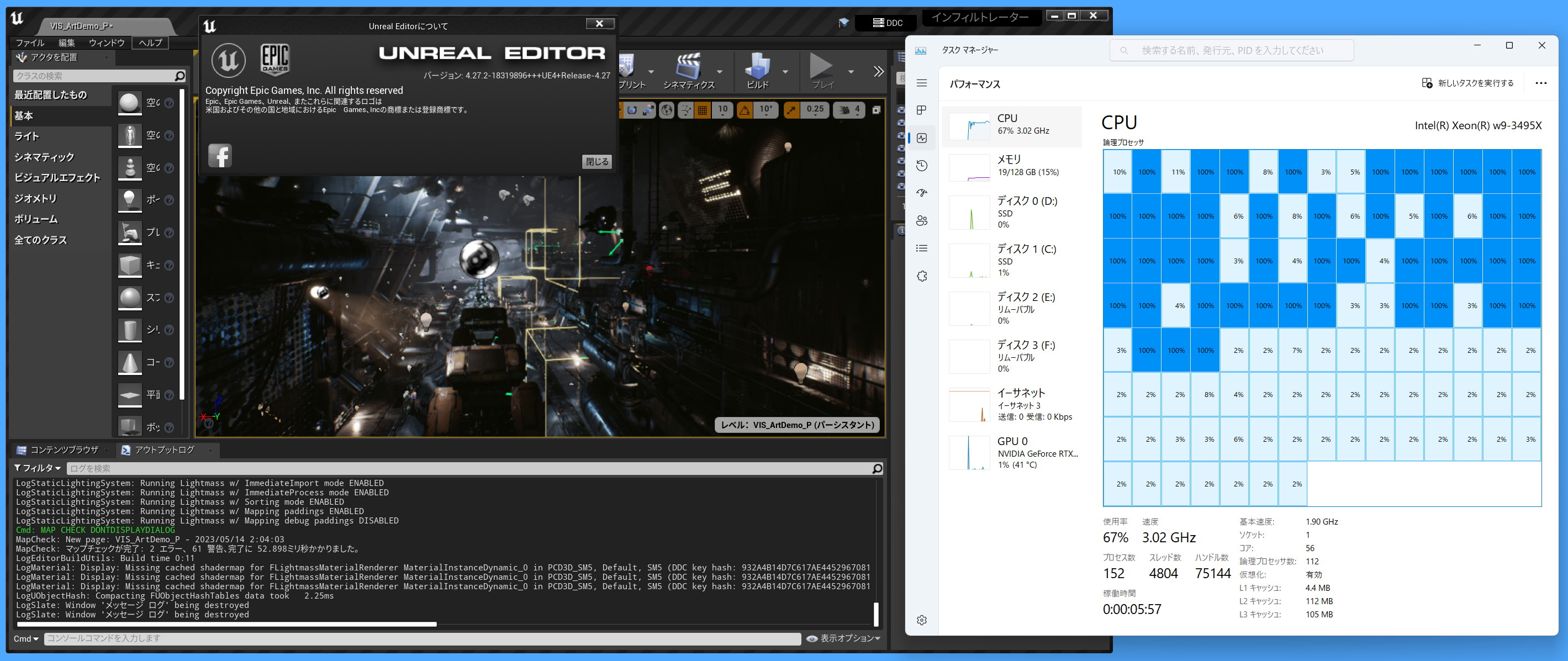
Task: Click the Facebook icon in About dialog
Action: (x=220, y=155)
